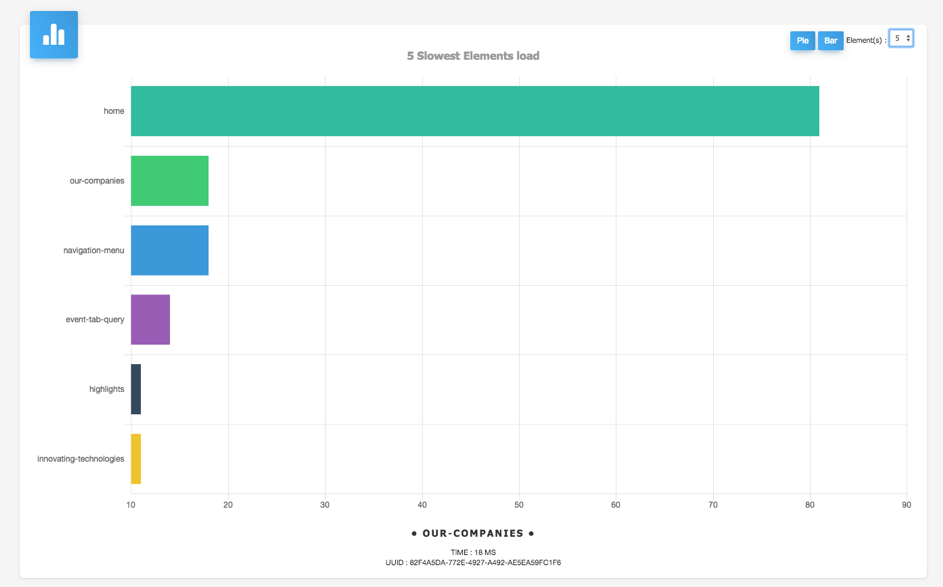Click the home axis label
This screenshot has width=943, height=587.
click(114, 111)
